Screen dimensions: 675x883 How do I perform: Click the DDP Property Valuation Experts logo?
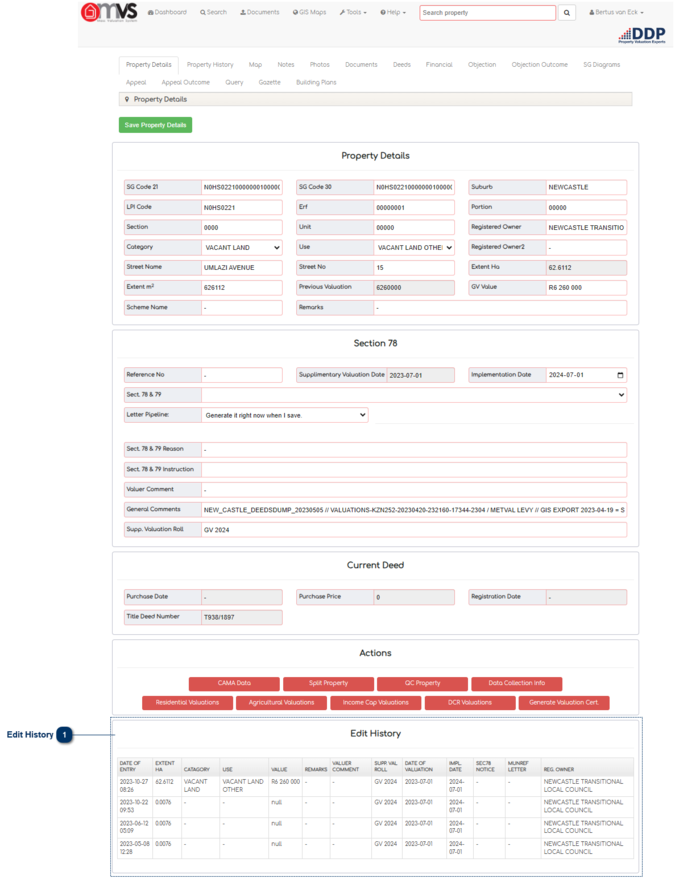(642, 35)
